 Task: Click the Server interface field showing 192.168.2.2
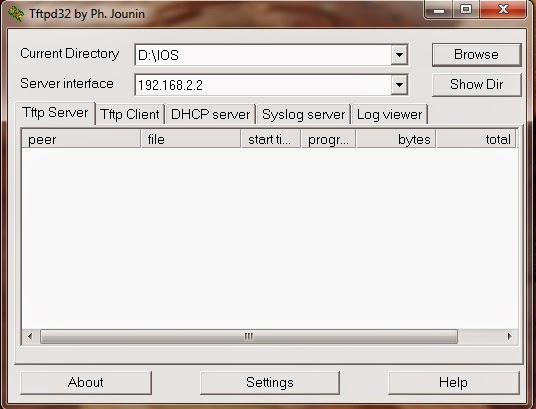coord(271,84)
